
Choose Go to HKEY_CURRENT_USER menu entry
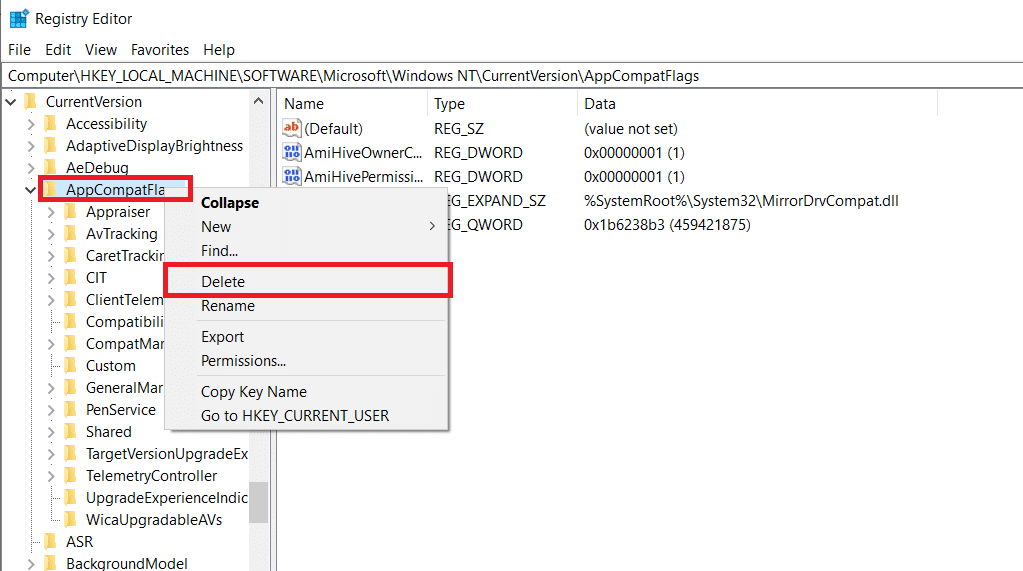(x=308, y=416)
